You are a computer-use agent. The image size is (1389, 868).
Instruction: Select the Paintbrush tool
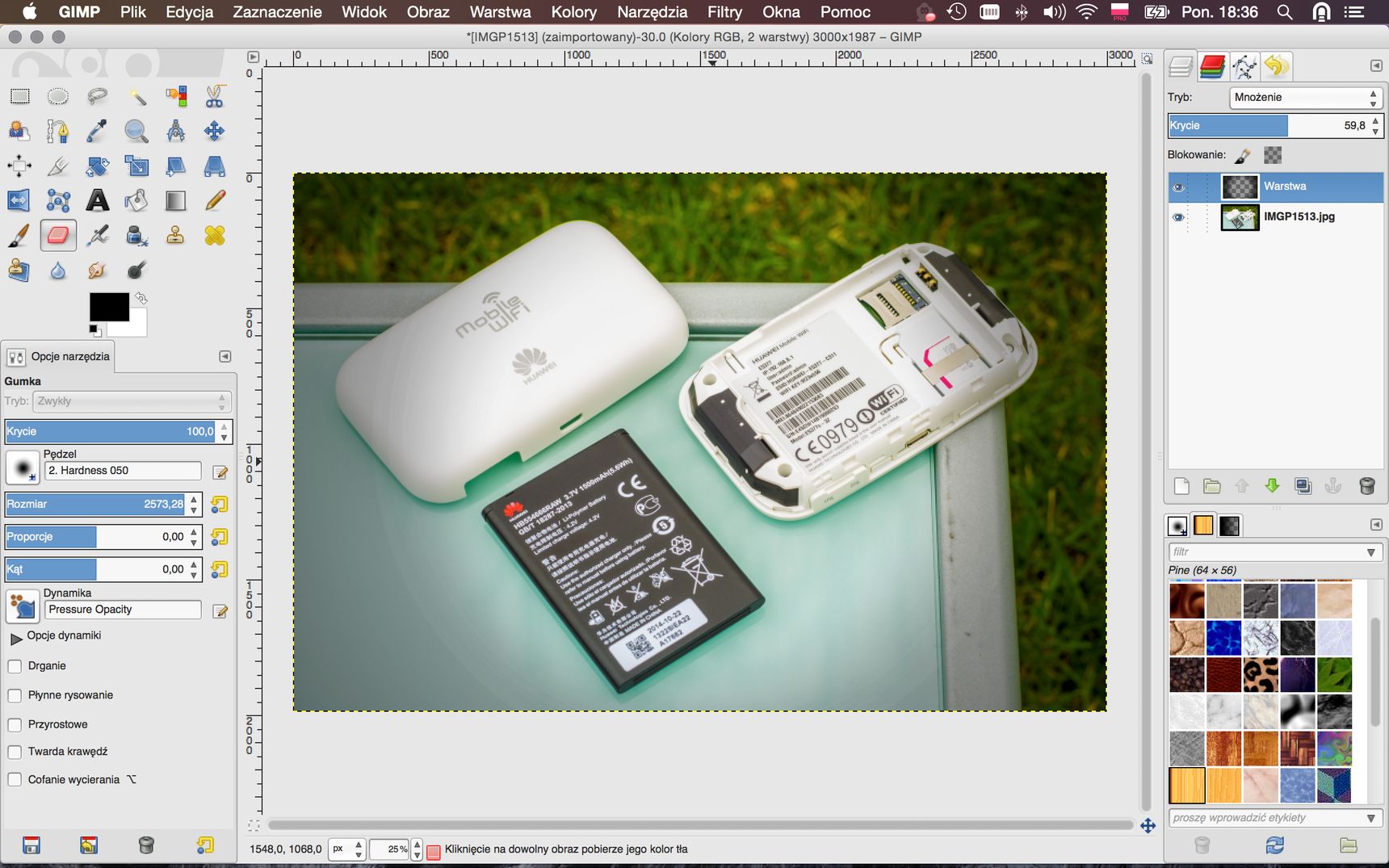(19, 235)
